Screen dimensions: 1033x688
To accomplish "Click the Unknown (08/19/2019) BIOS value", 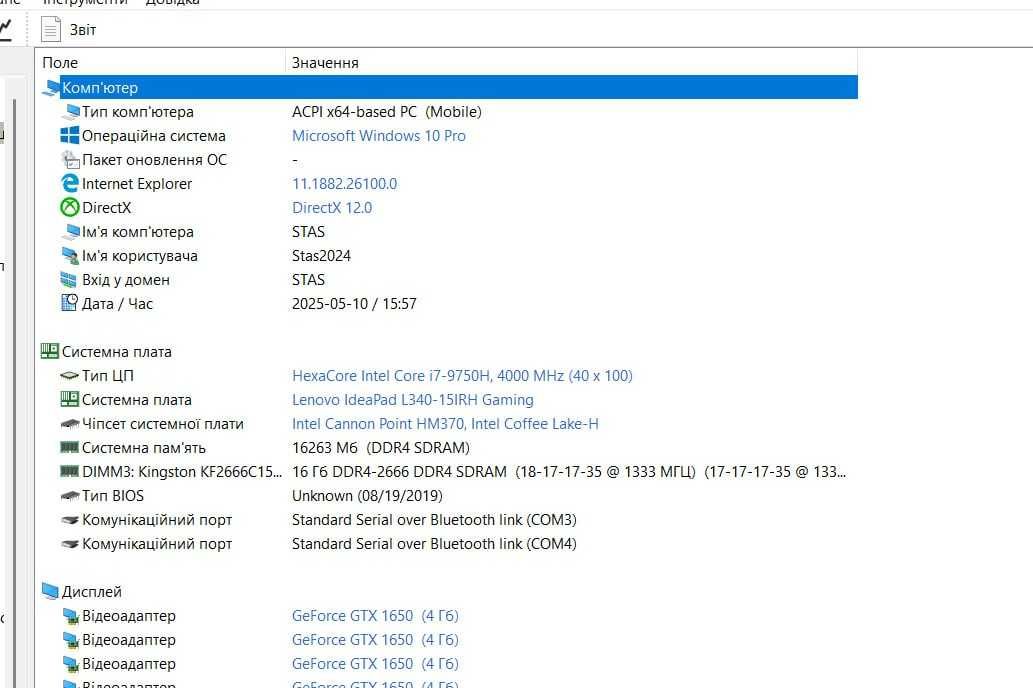I will [x=368, y=496].
